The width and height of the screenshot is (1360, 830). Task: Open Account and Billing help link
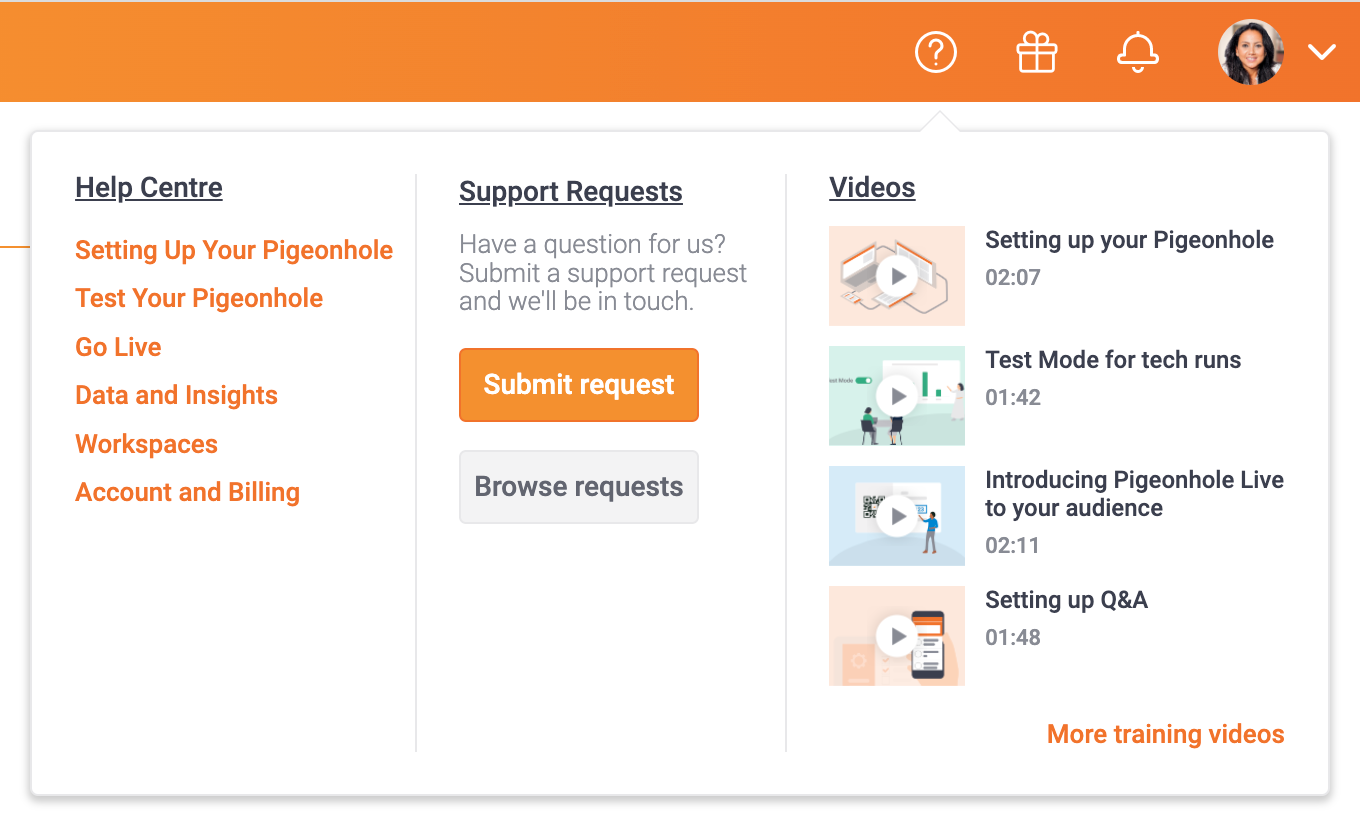coord(187,492)
